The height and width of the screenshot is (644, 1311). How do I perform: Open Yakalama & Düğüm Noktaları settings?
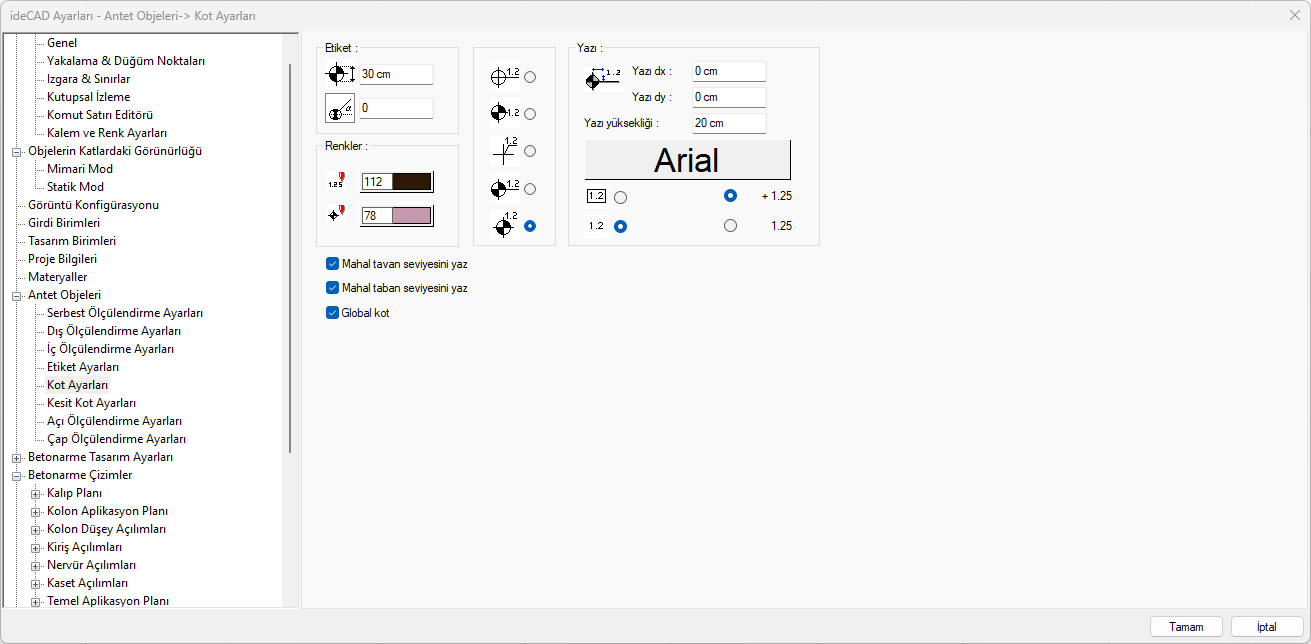pyautogui.click(x=126, y=61)
